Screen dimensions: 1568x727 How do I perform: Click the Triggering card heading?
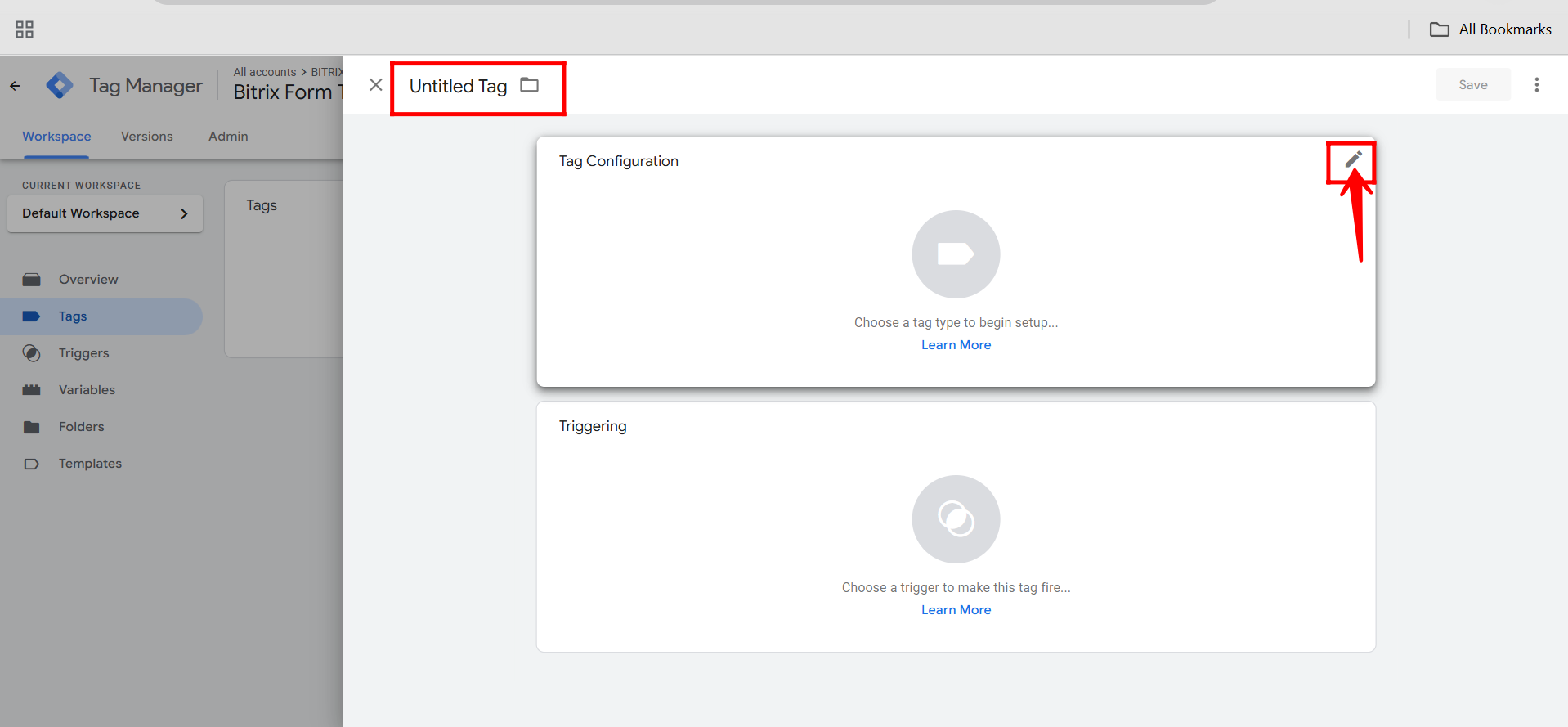[x=593, y=426]
